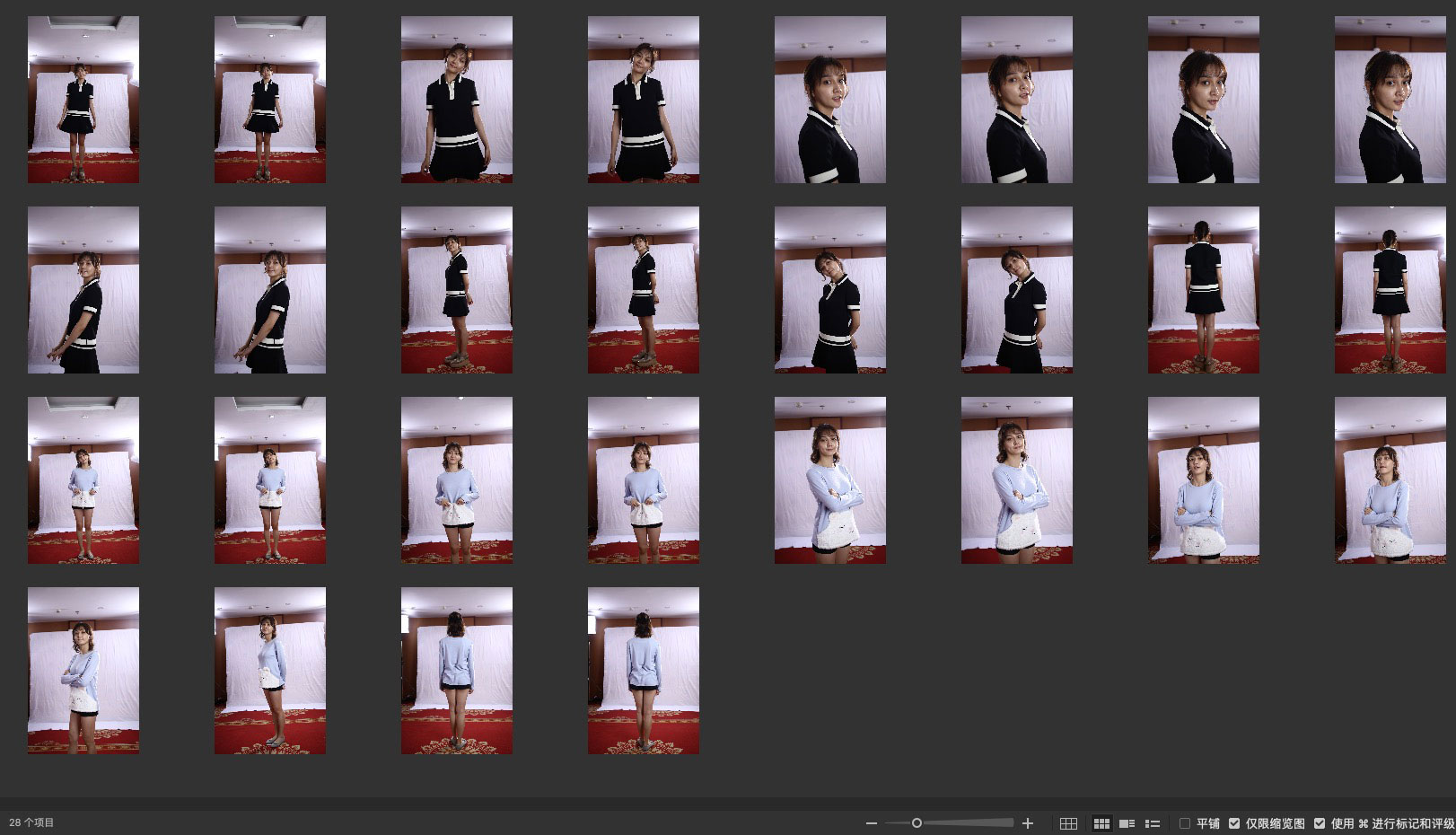Uncheck the 使用 ⌘ 进行标记和评级 checkbox
The height and width of the screenshot is (835, 1456).
click(x=1320, y=823)
